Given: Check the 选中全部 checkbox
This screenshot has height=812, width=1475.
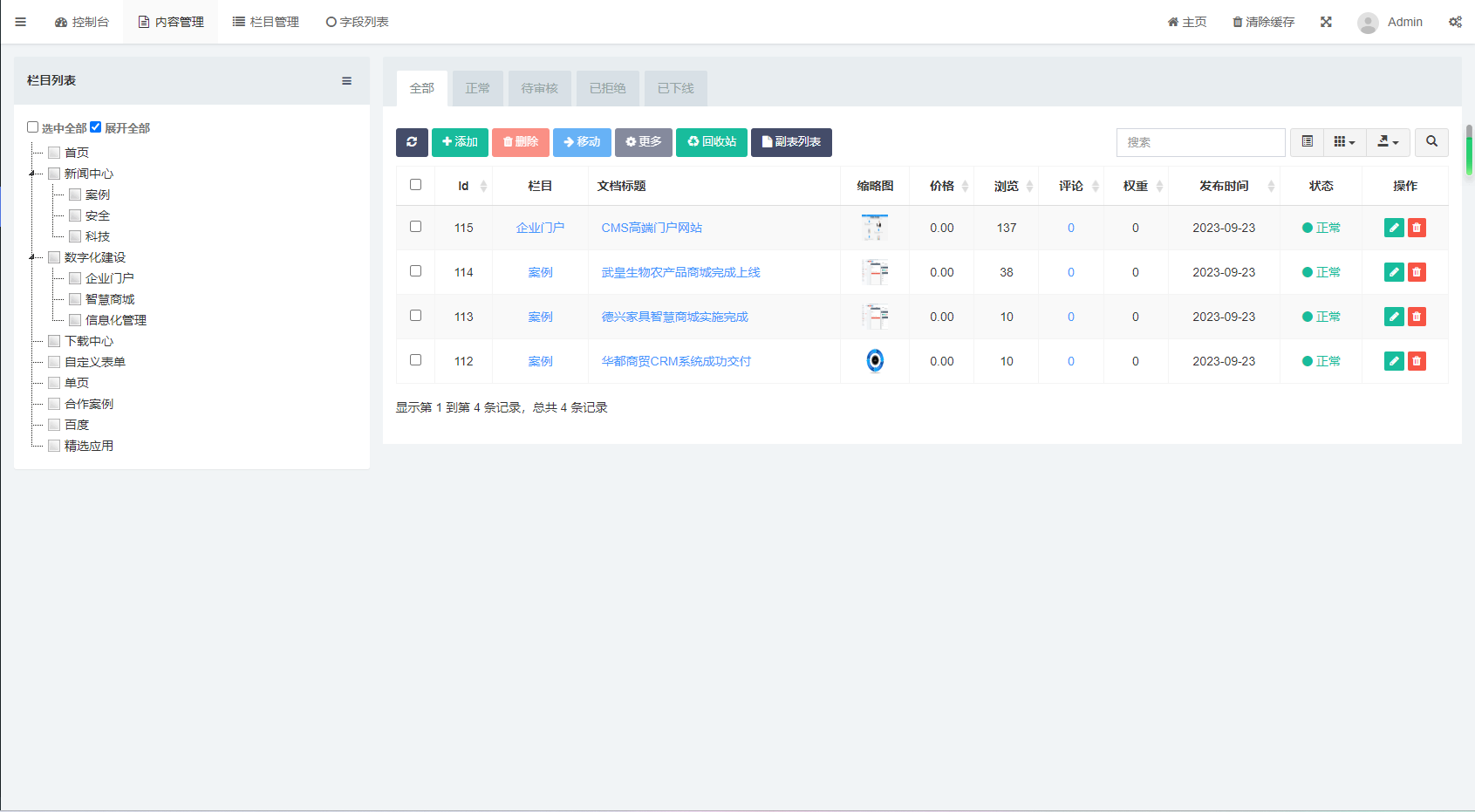Looking at the screenshot, I should point(33,127).
